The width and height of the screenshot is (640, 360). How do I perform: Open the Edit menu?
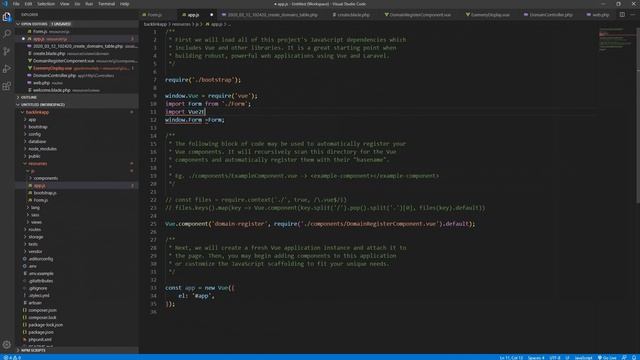pos(28,4)
